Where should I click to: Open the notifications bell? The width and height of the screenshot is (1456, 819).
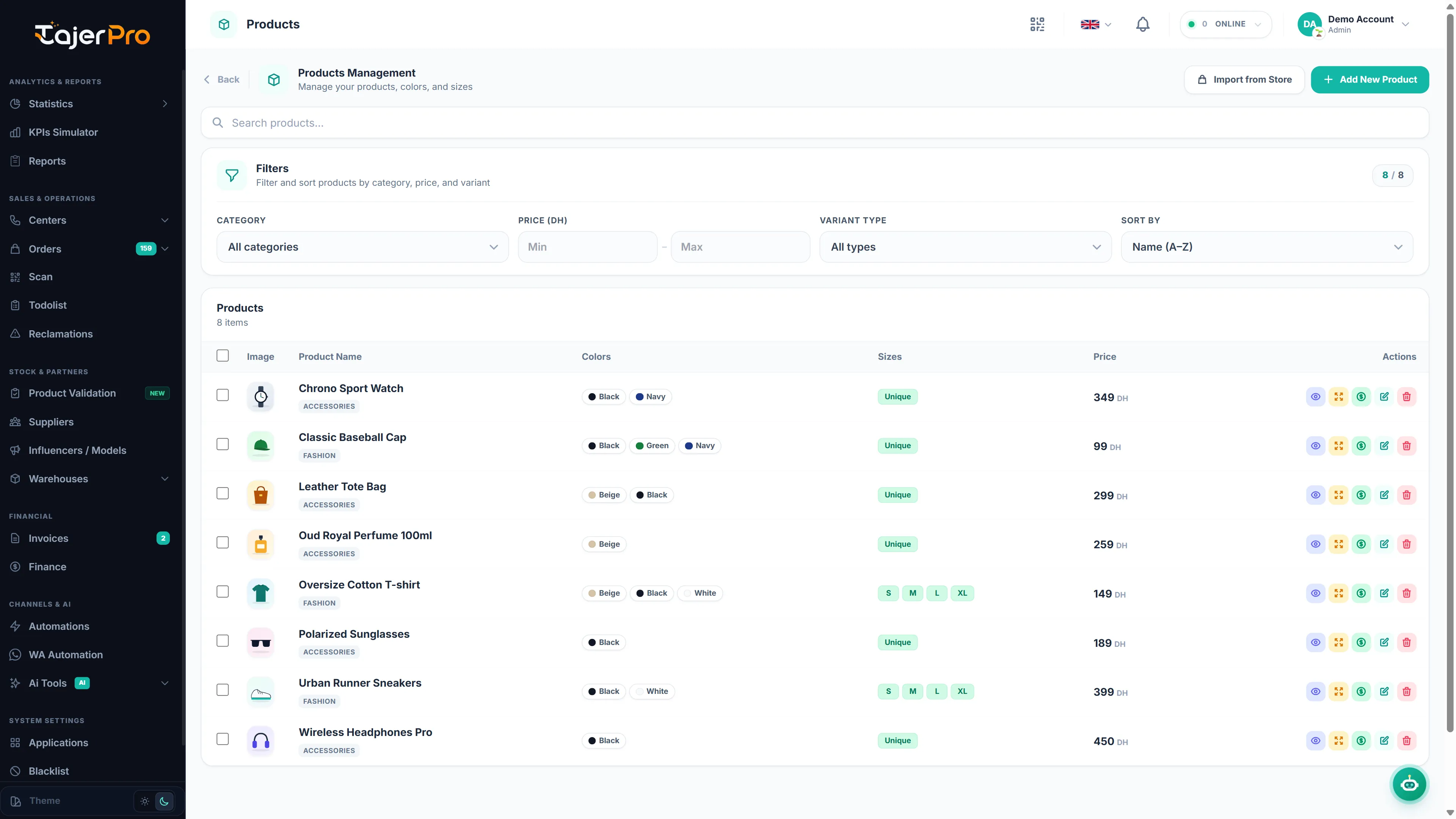(1142, 24)
